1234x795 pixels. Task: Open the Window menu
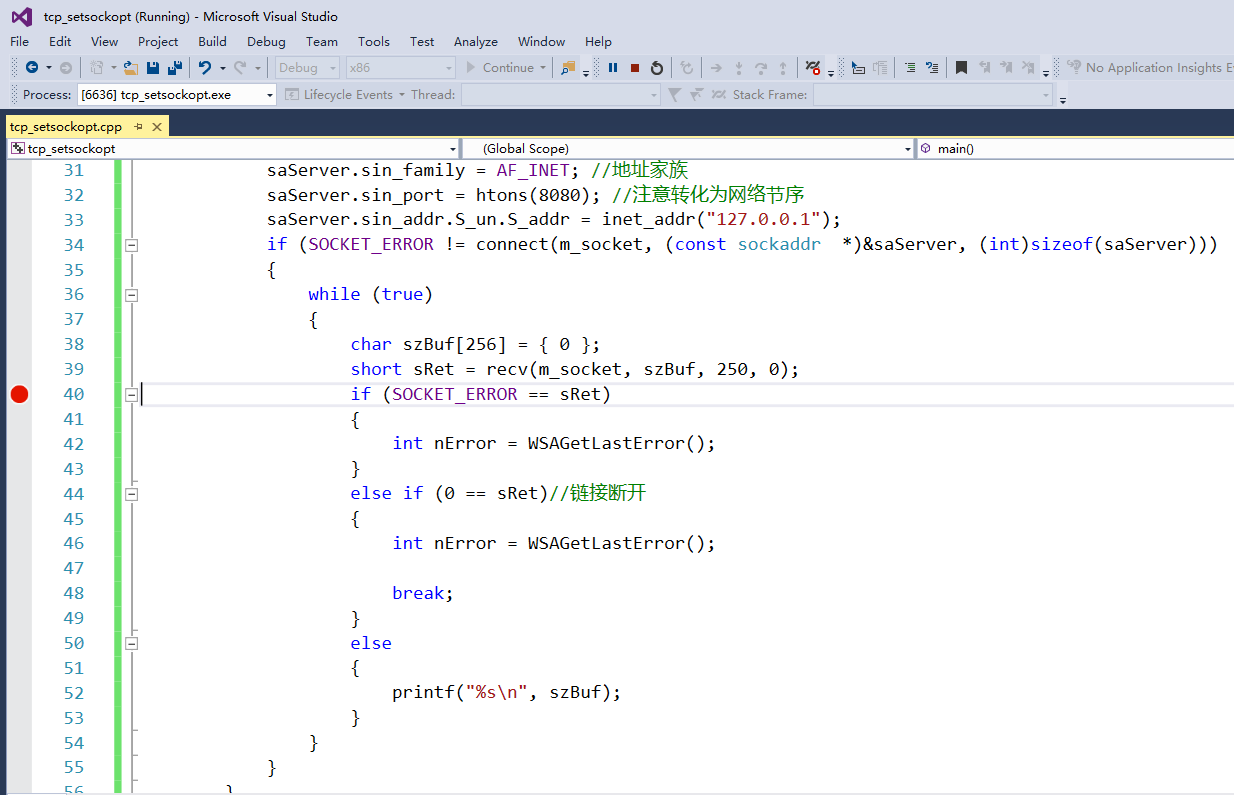pyautogui.click(x=541, y=41)
